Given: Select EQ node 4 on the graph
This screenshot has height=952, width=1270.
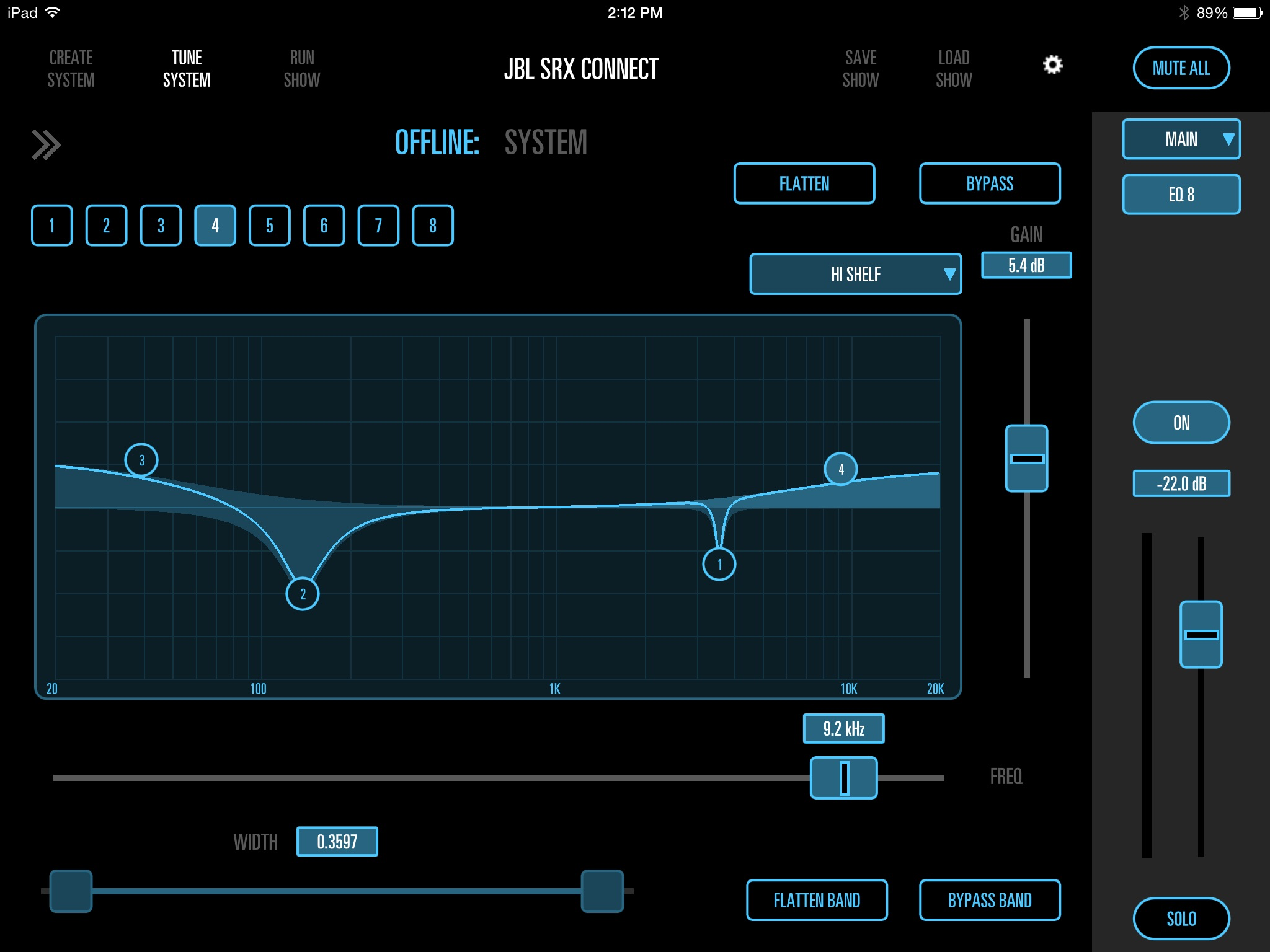Looking at the screenshot, I should coord(841,469).
